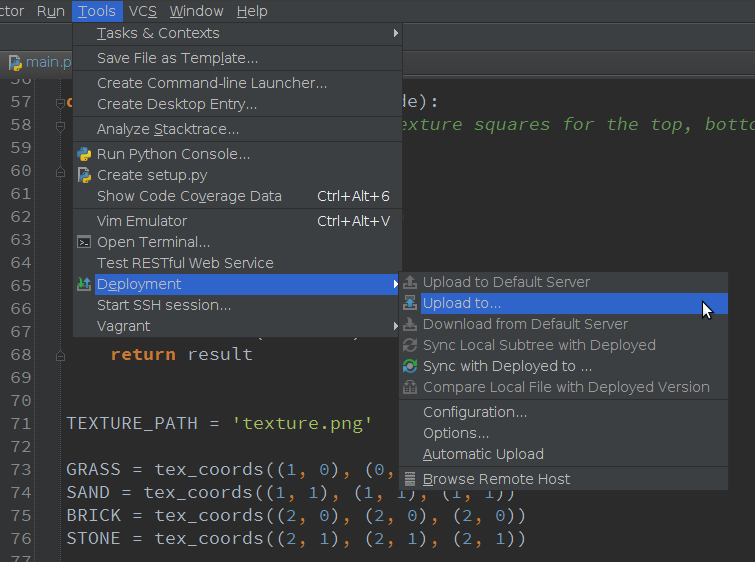The width and height of the screenshot is (755, 562).
Task: Select Compare Local File with Deployed Version
Action: point(564,387)
